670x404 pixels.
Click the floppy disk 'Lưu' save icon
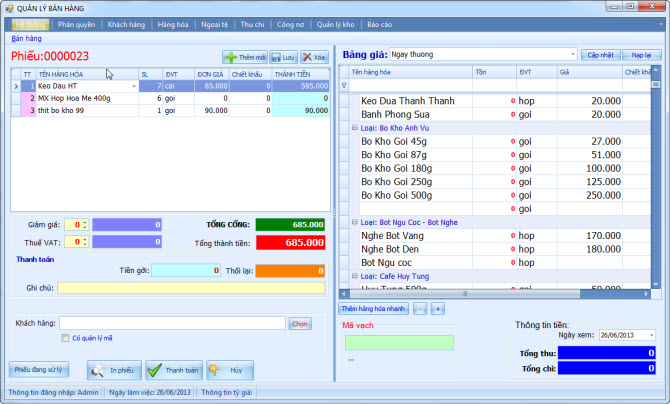[277, 58]
